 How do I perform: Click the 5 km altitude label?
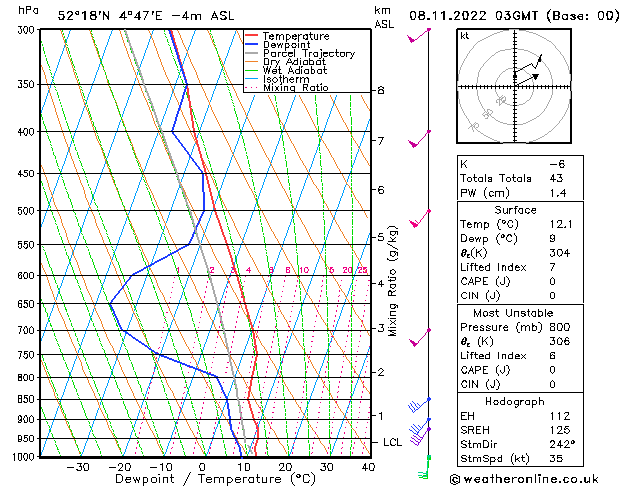(381, 237)
